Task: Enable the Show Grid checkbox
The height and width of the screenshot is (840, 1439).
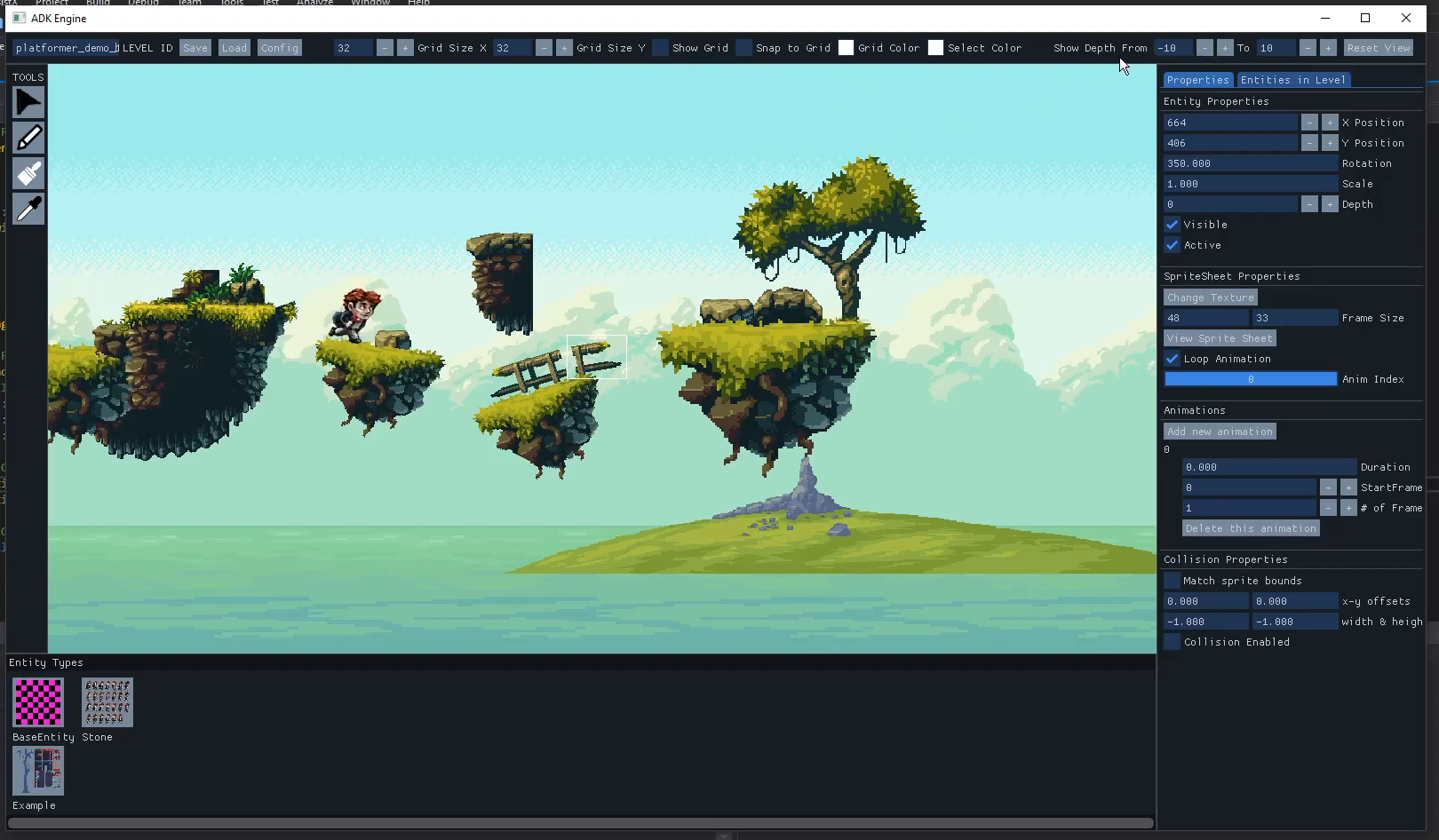Action: tap(660, 48)
